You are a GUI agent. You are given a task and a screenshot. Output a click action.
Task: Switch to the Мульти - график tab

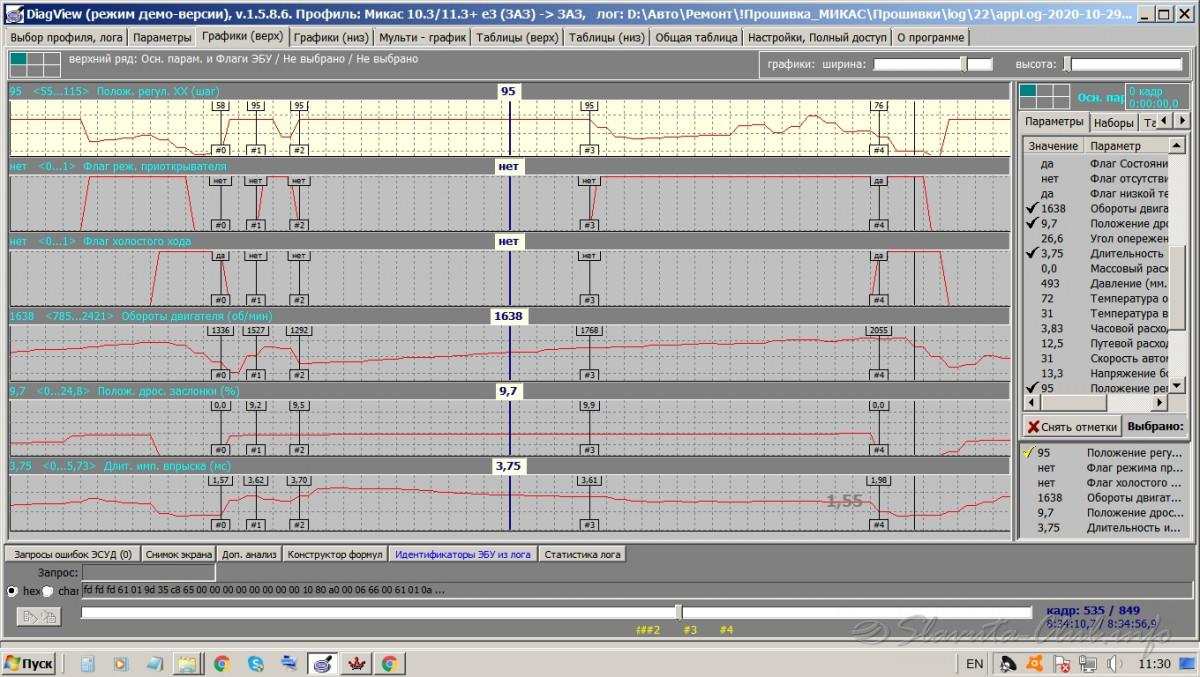pyautogui.click(x=419, y=37)
